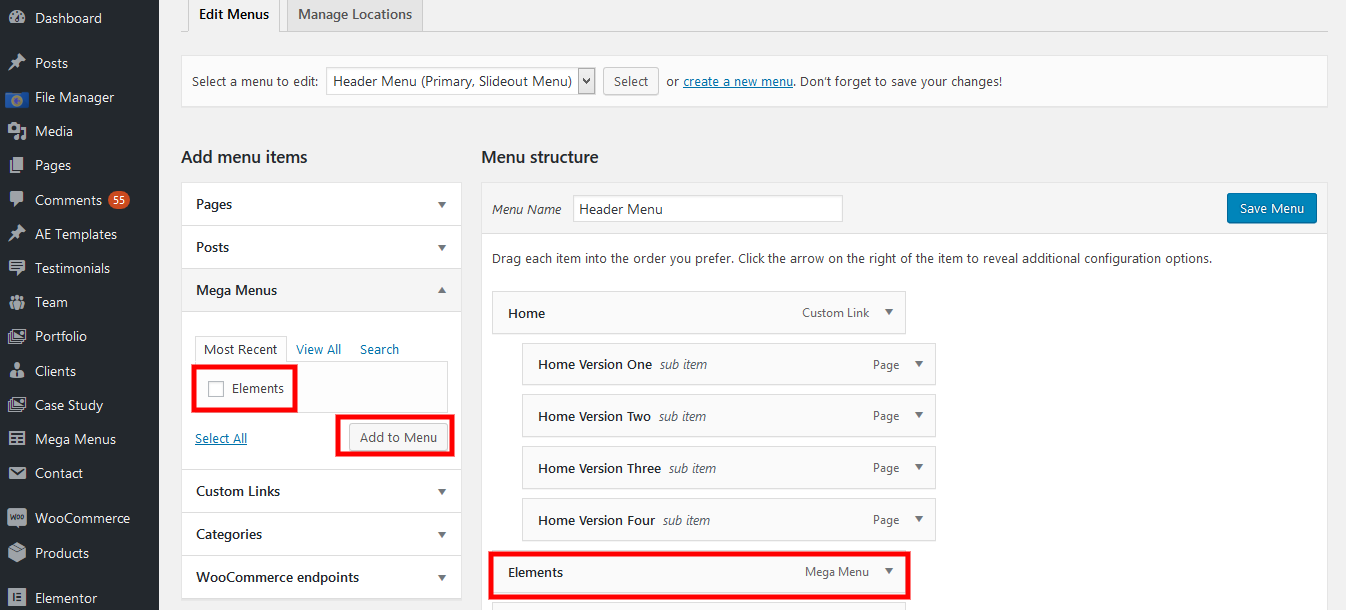Expand Home Version One item options
Viewport: 1346px width, 610px height.
(919, 365)
